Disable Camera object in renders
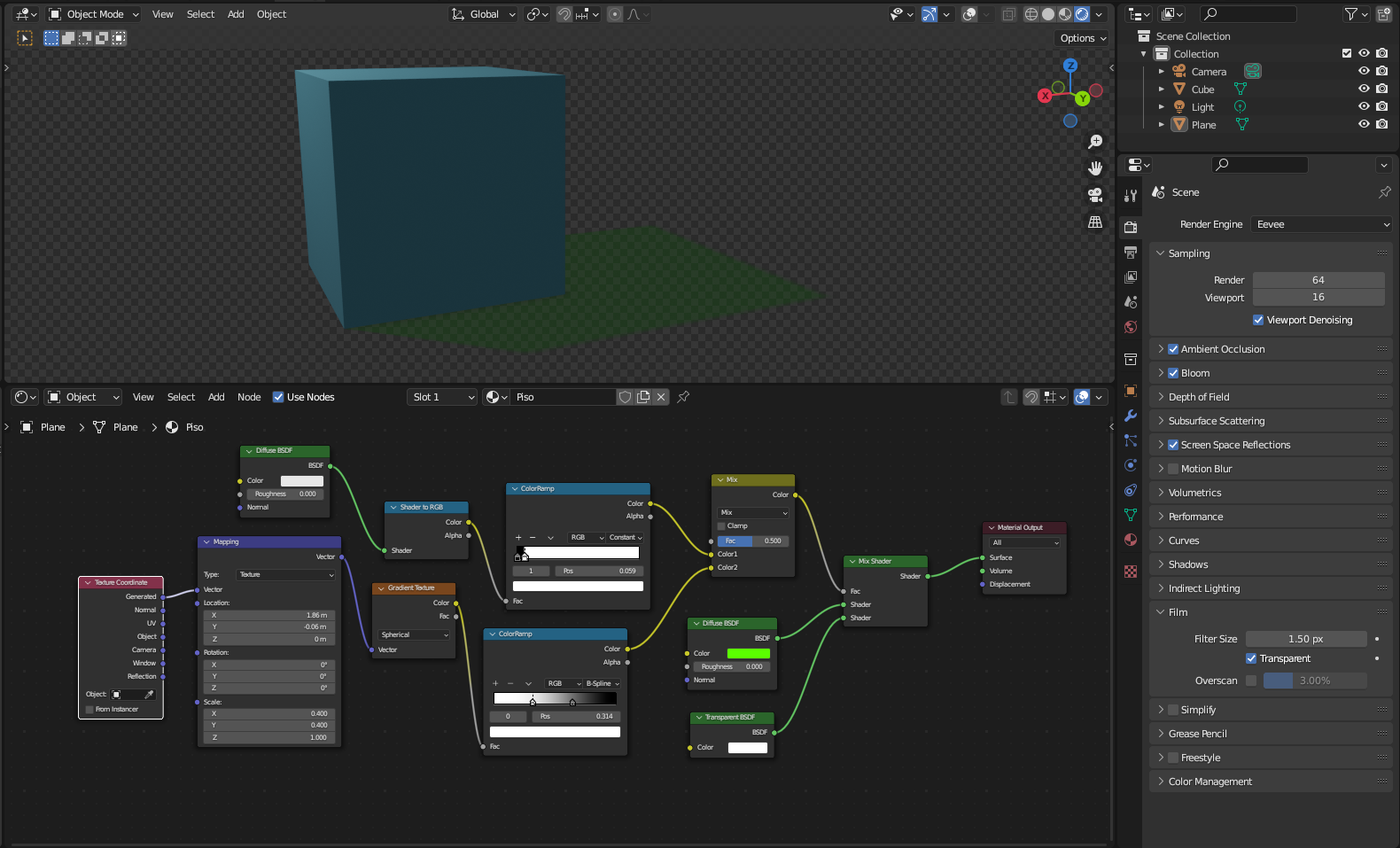This screenshot has width=1400, height=848. [1382, 71]
